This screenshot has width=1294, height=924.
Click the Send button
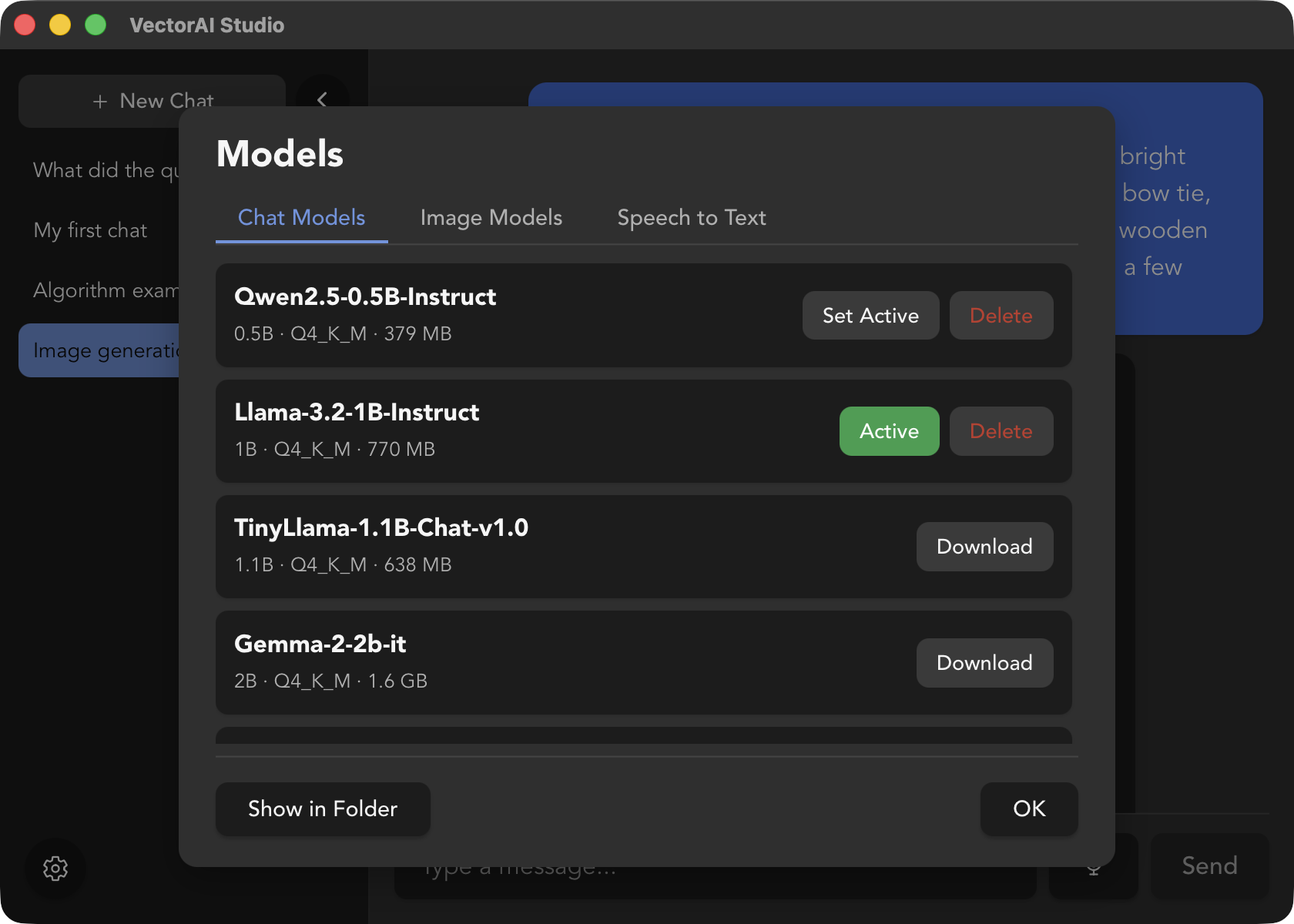point(1209,866)
